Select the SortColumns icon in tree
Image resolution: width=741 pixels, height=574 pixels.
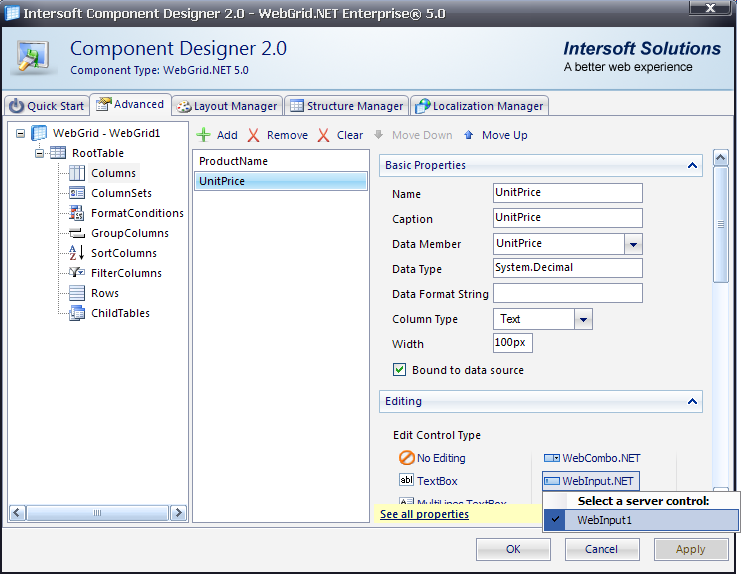click(77, 253)
